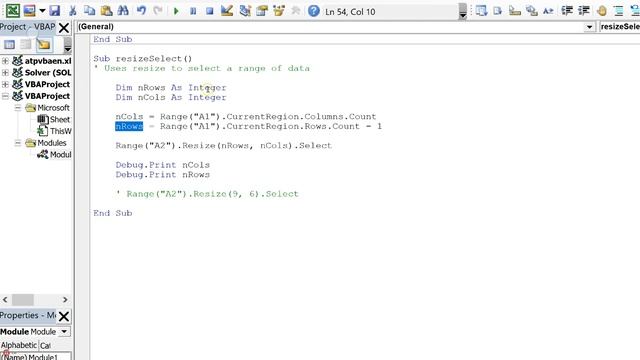Click the 'Debug.Print nCols' line
640x360 pixels.
click(162, 165)
